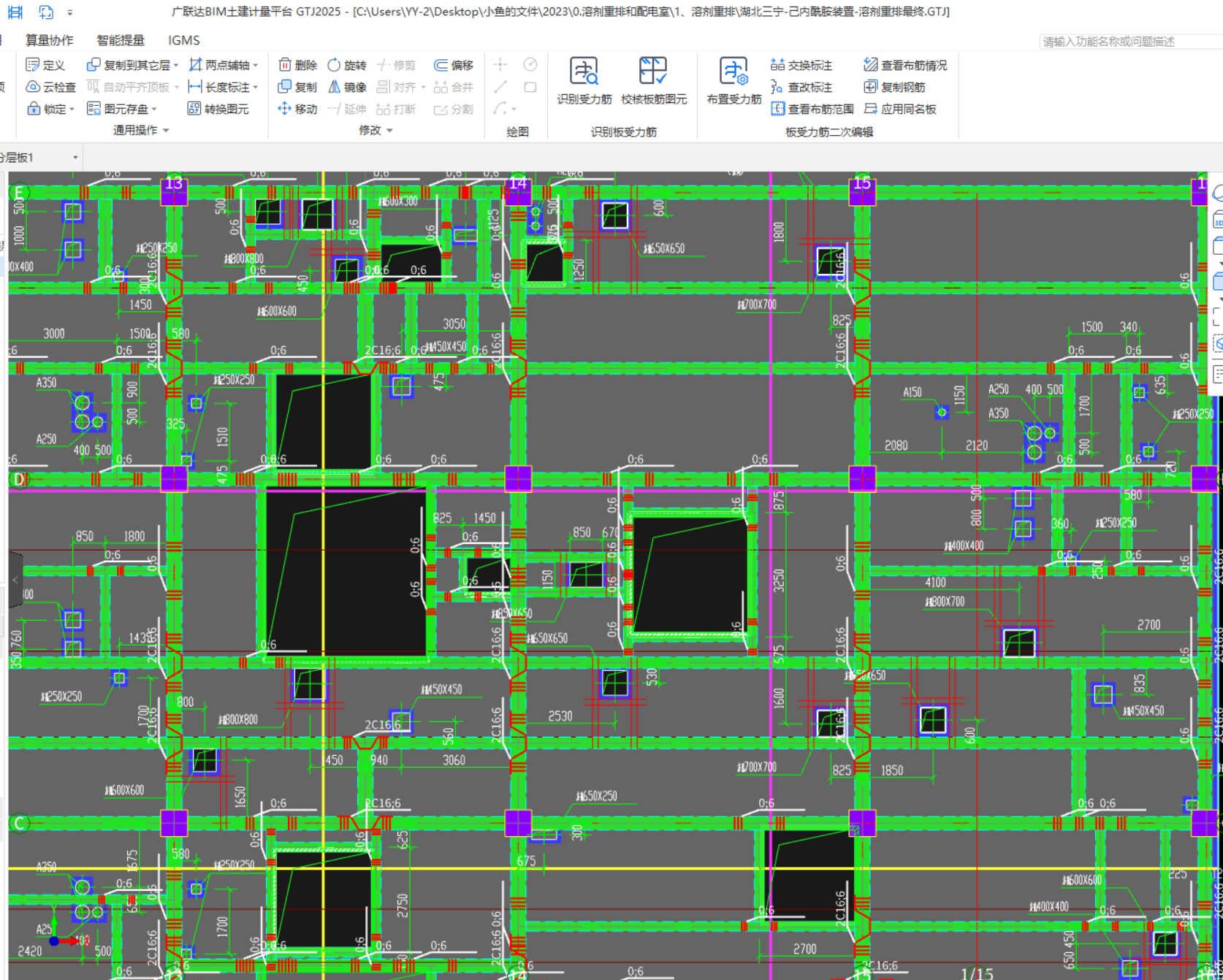
Task: Click the 4100 dimension text
Action: tap(935, 582)
